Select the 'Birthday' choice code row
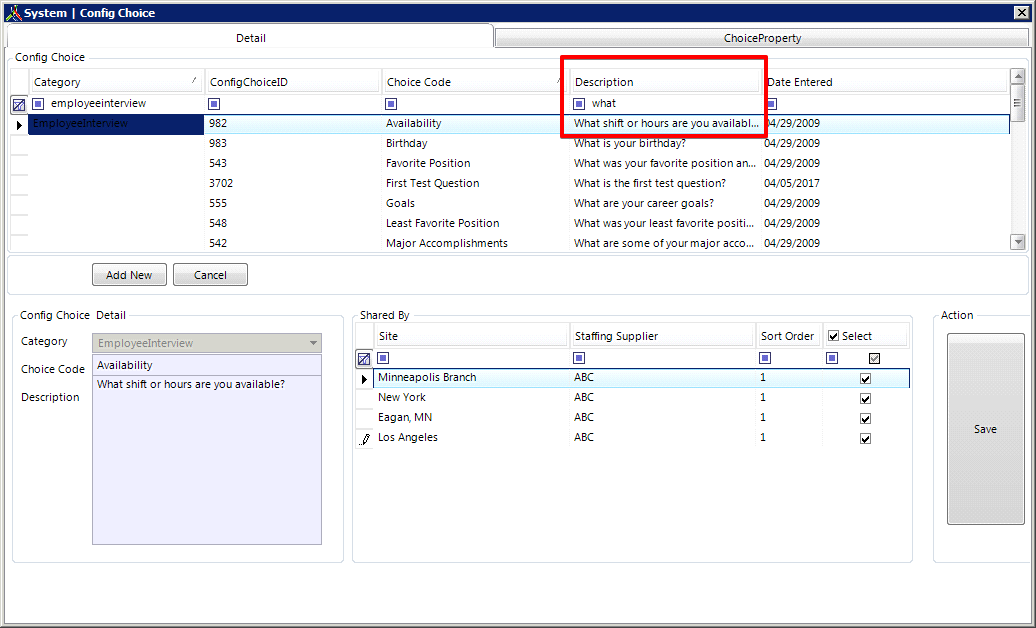The image size is (1036, 628). pyautogui.click(x=519, y=143)
